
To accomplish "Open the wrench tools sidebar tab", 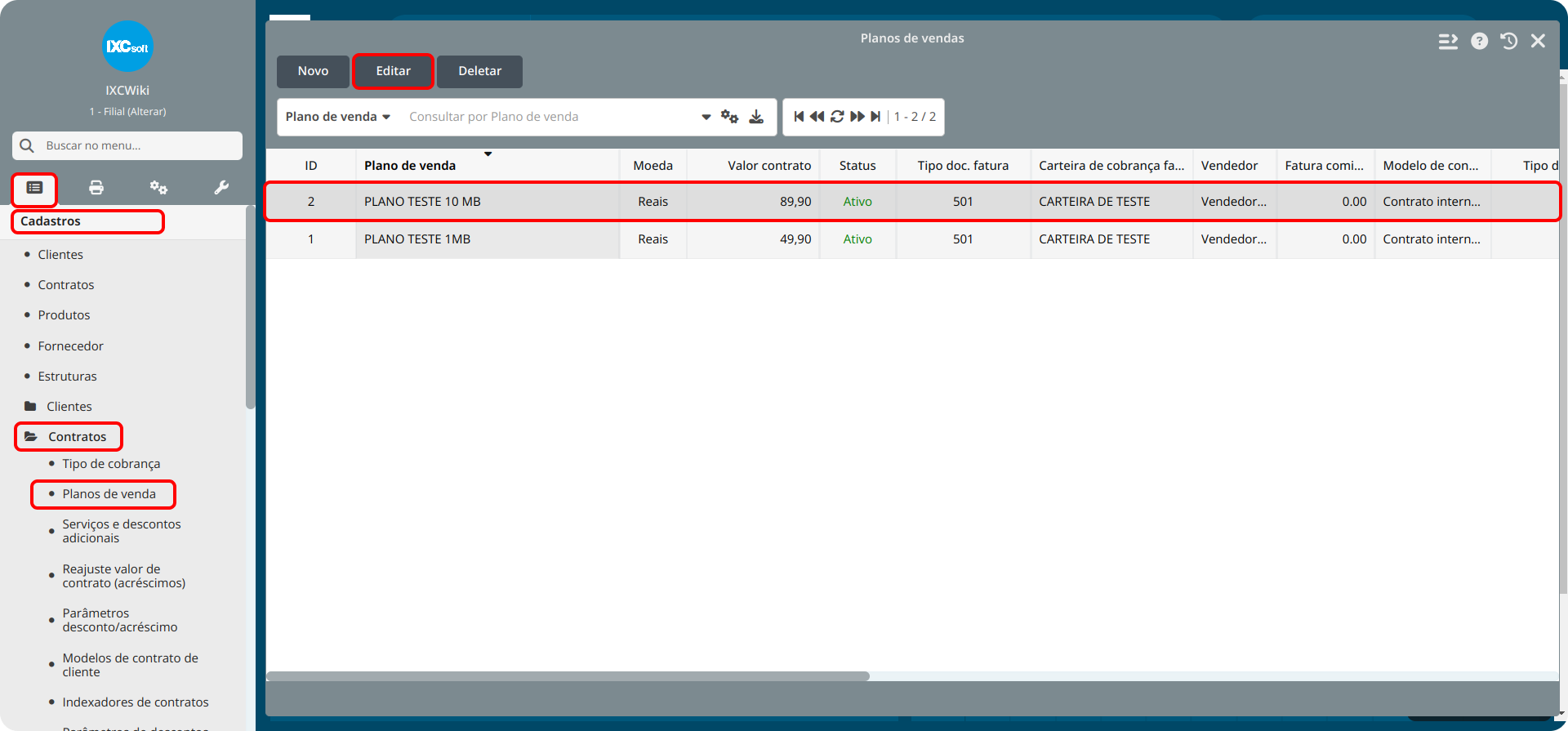I will 221,188.
